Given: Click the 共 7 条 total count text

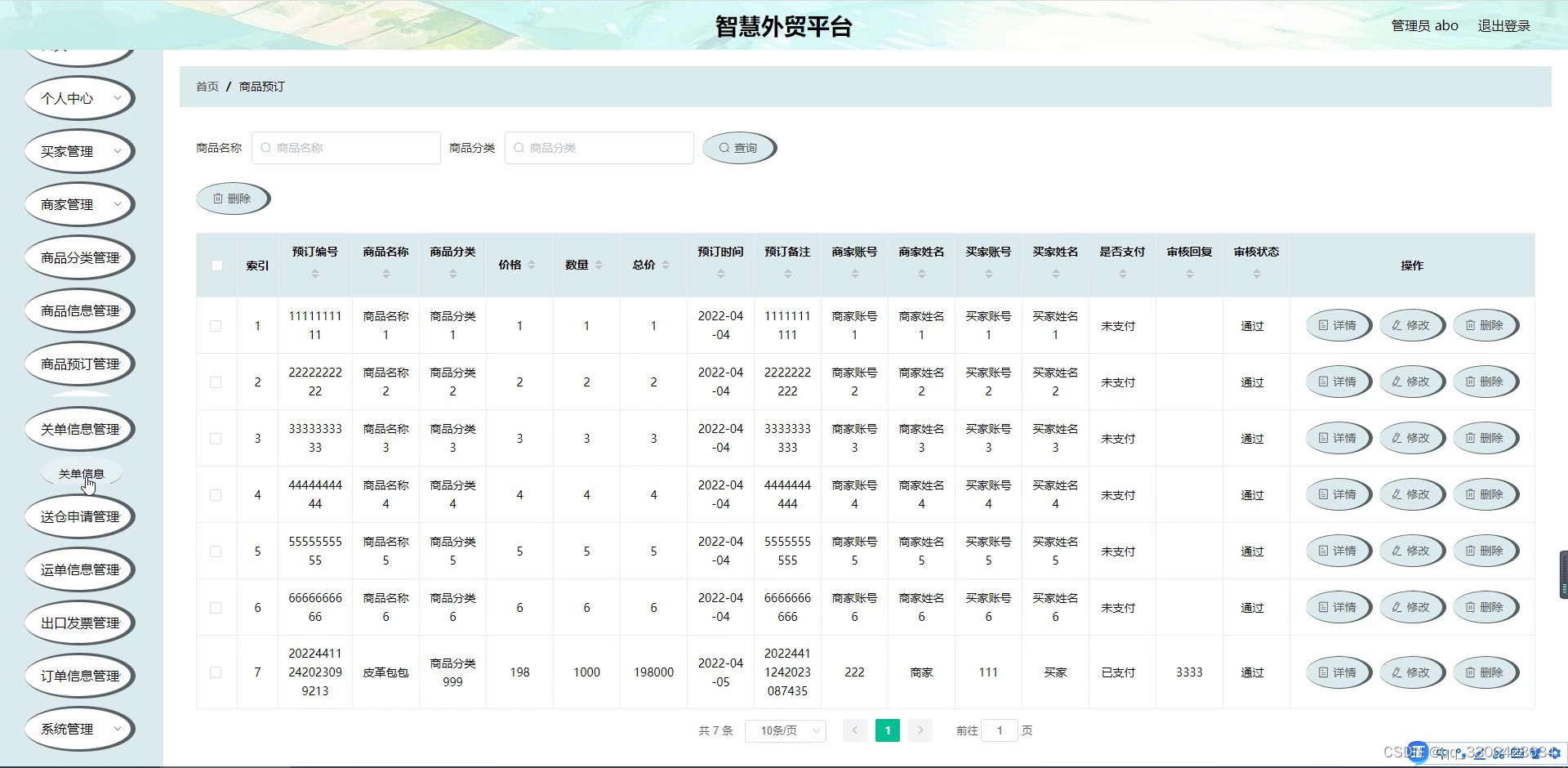Looking at the screenshot, I should [x=715, y=730].
